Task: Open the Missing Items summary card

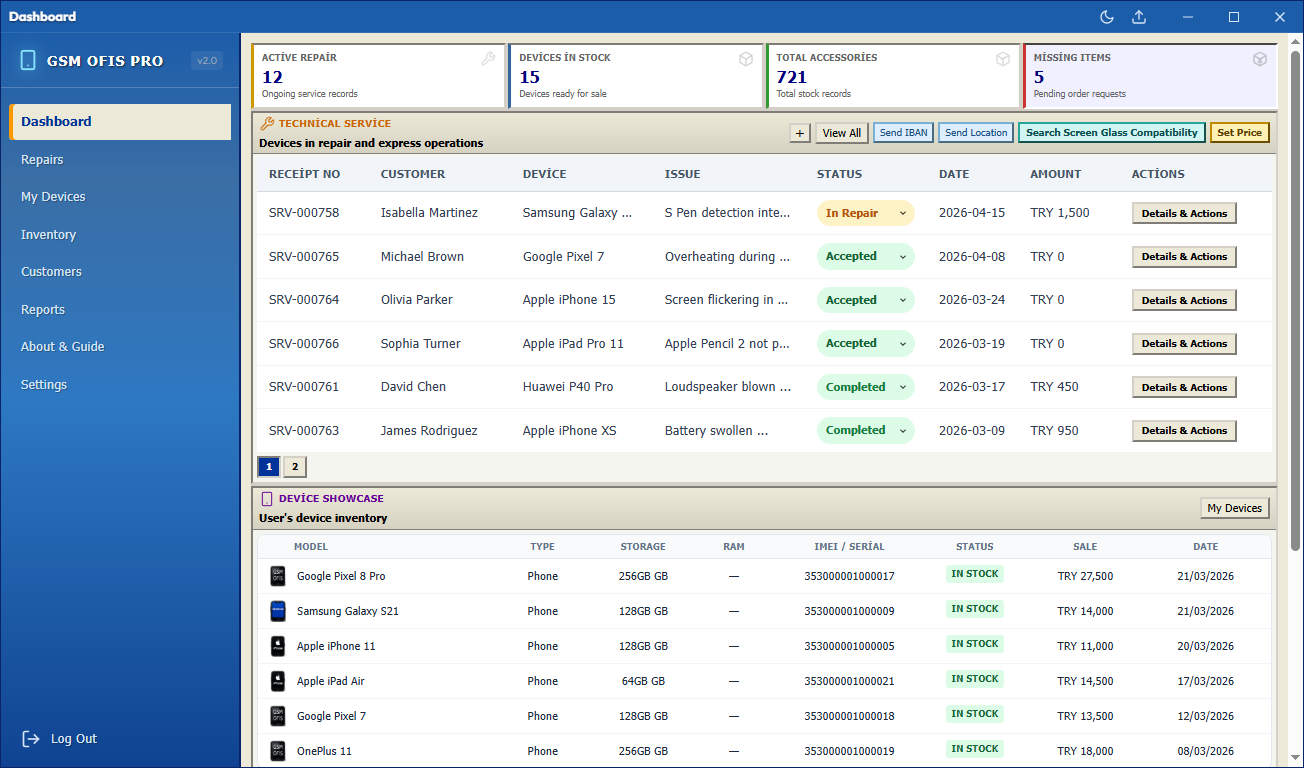Action: [1150, 75]
